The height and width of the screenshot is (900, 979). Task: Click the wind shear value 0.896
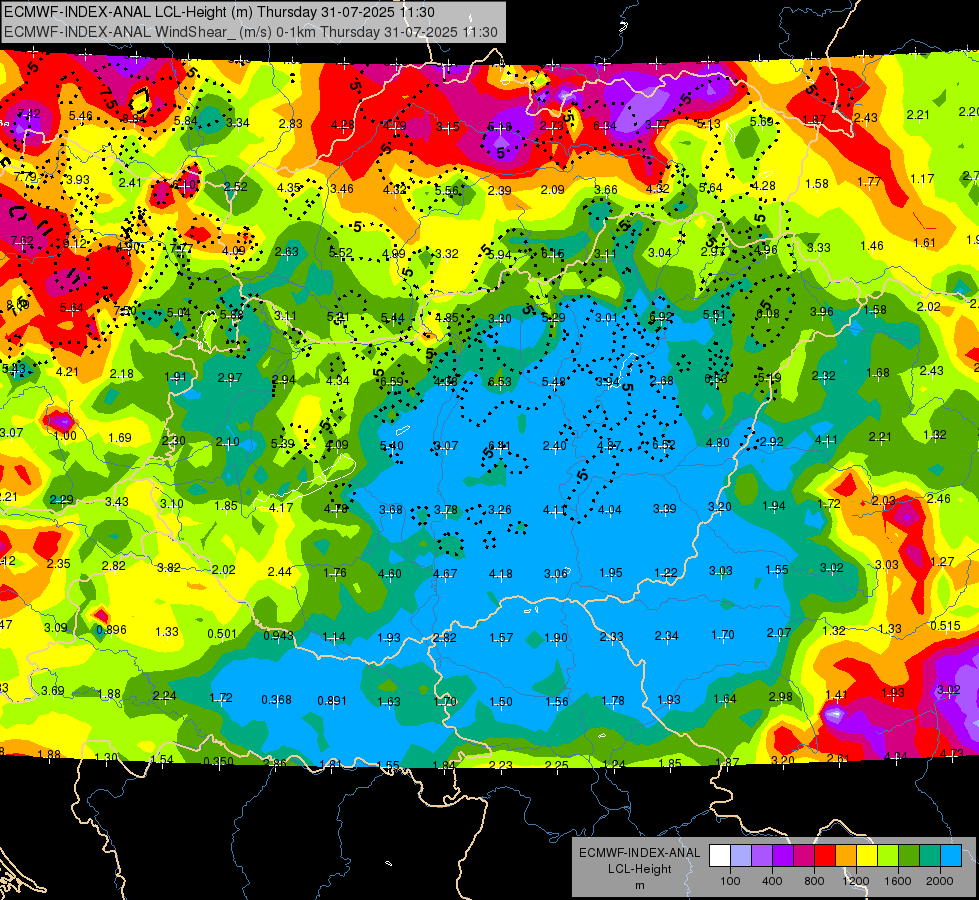(x=111, y=630)
